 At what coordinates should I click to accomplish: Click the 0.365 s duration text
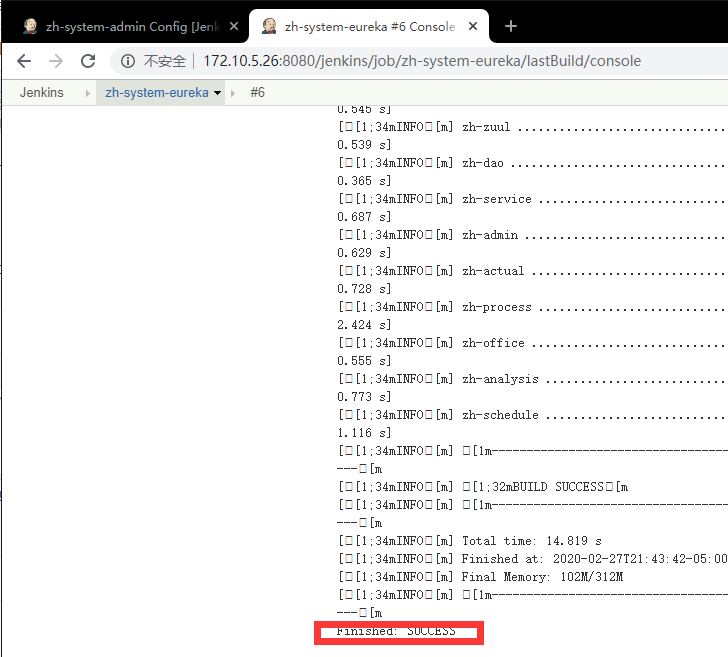click(x=364, y=181)
